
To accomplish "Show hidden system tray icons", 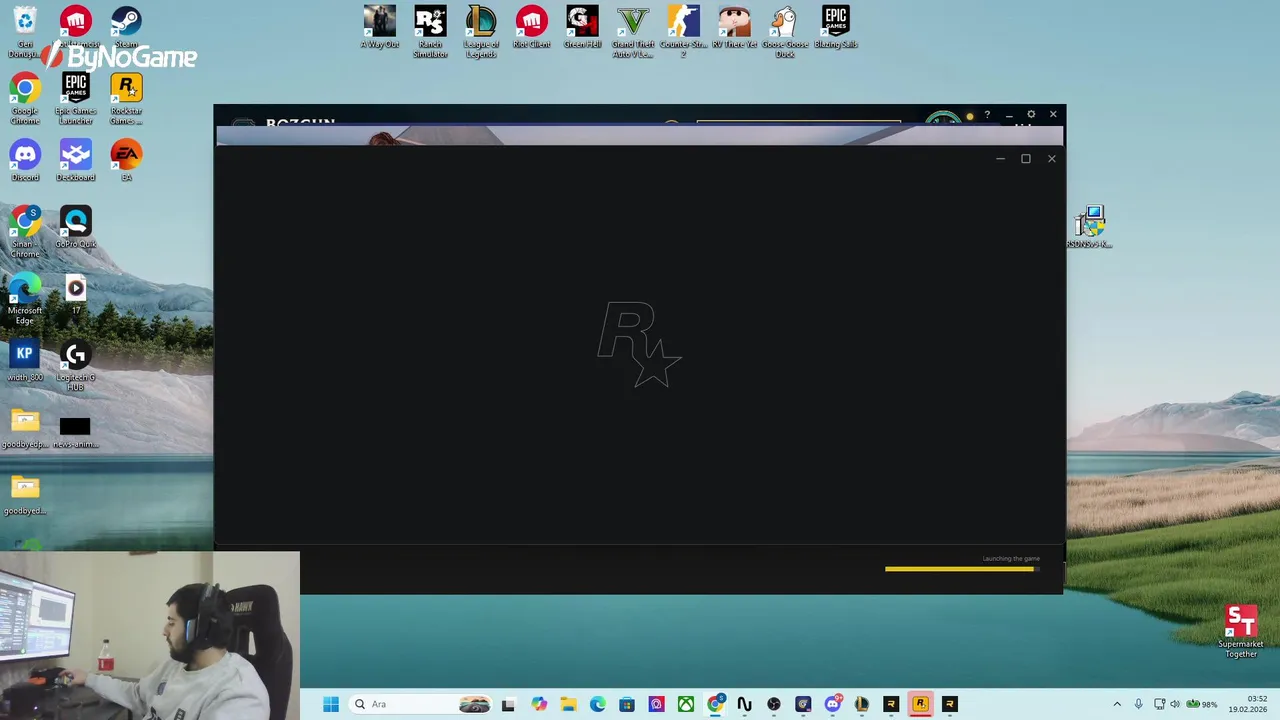I will 1117,704.
